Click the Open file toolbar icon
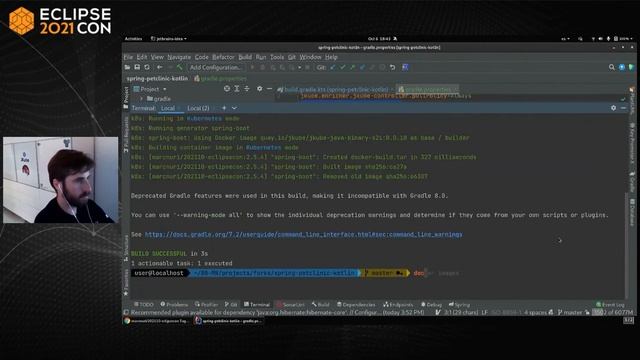 click(x=128, y=67)
